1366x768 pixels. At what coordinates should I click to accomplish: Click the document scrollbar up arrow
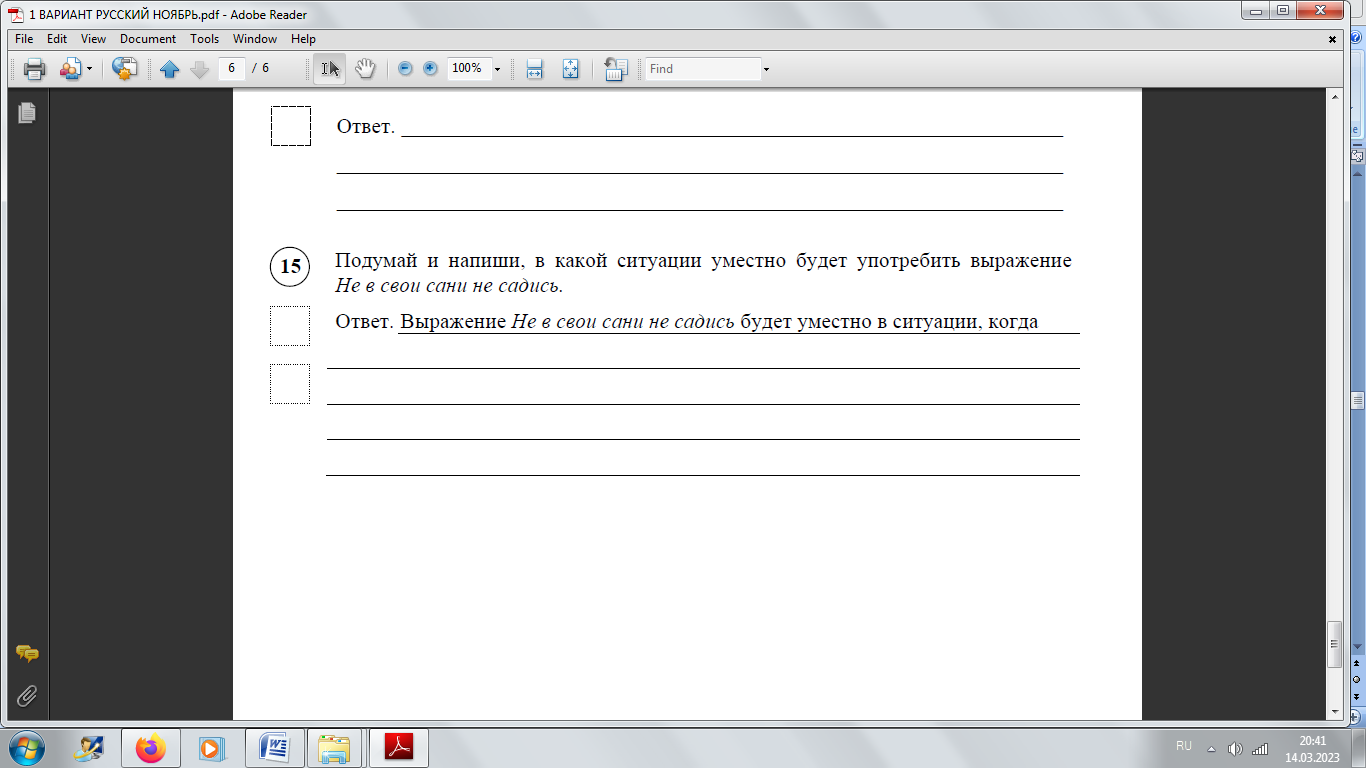point(1333,96)
